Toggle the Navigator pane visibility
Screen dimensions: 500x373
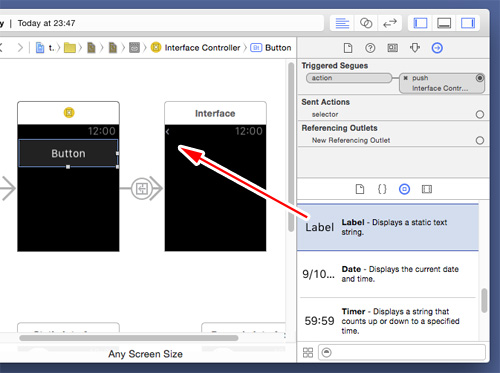click(420, 23)
